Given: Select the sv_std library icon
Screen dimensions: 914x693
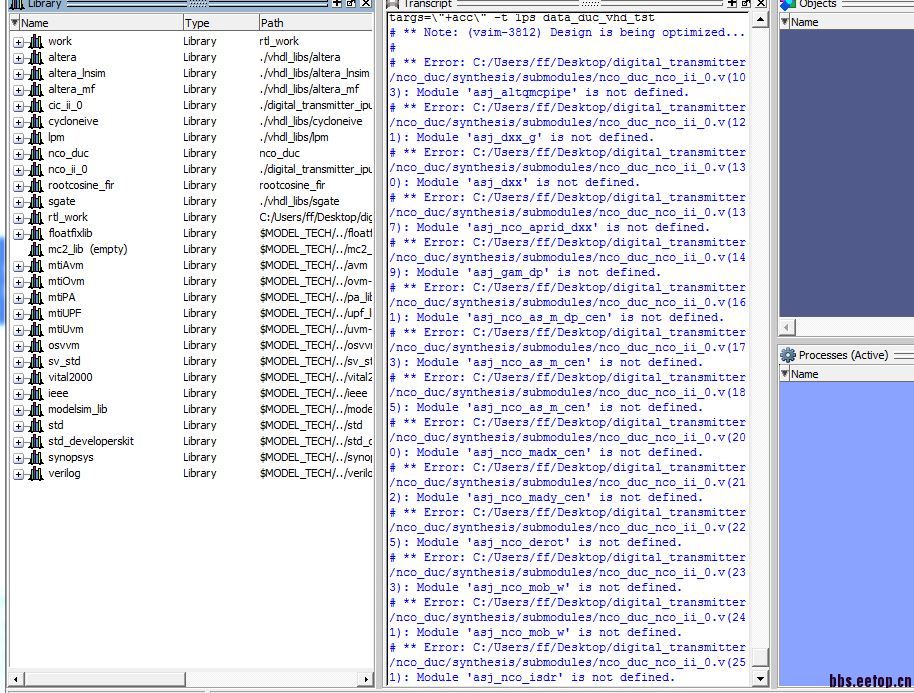Looking at the screenshot, I should coord(36,362).
